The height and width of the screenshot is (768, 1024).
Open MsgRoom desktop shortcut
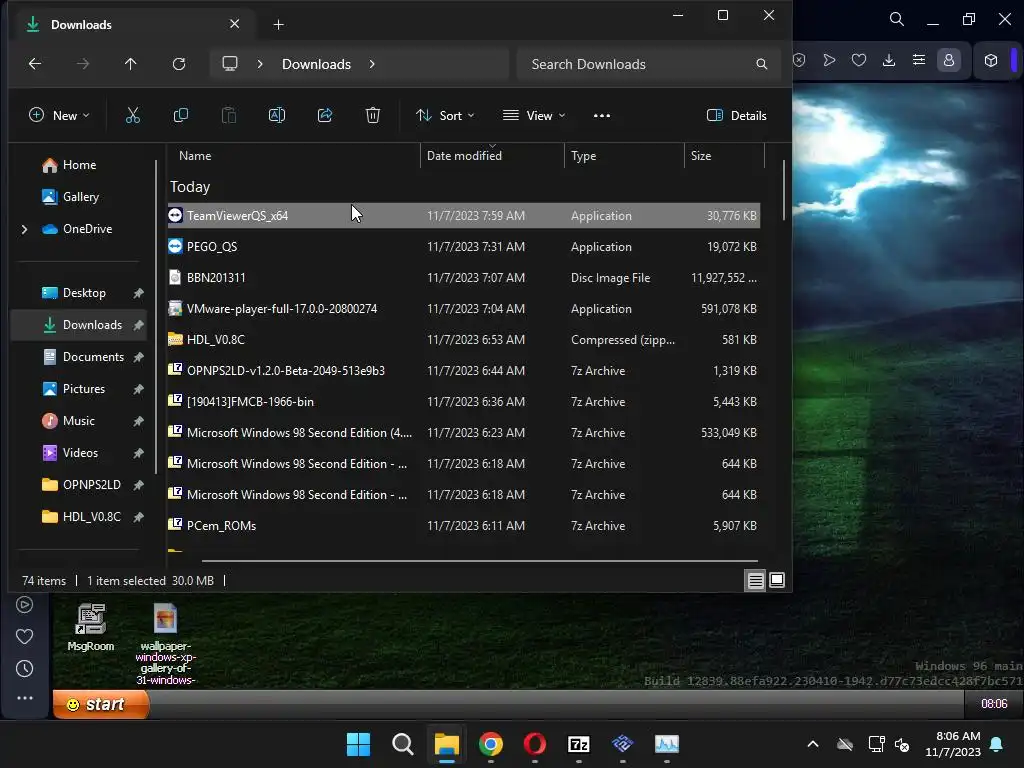click(x=90, y=627)
